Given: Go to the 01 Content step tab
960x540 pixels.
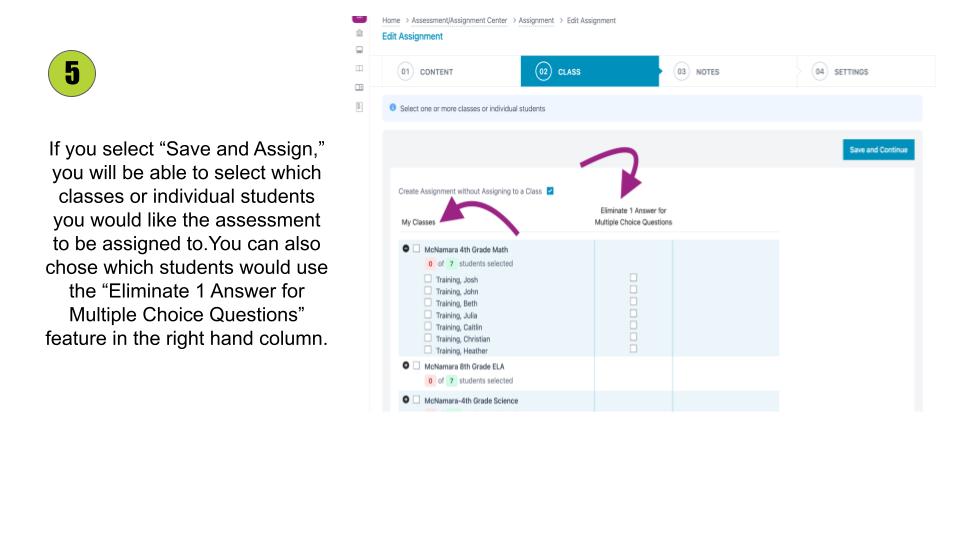Looking at the screenshot, I should [x=428, y=71].
